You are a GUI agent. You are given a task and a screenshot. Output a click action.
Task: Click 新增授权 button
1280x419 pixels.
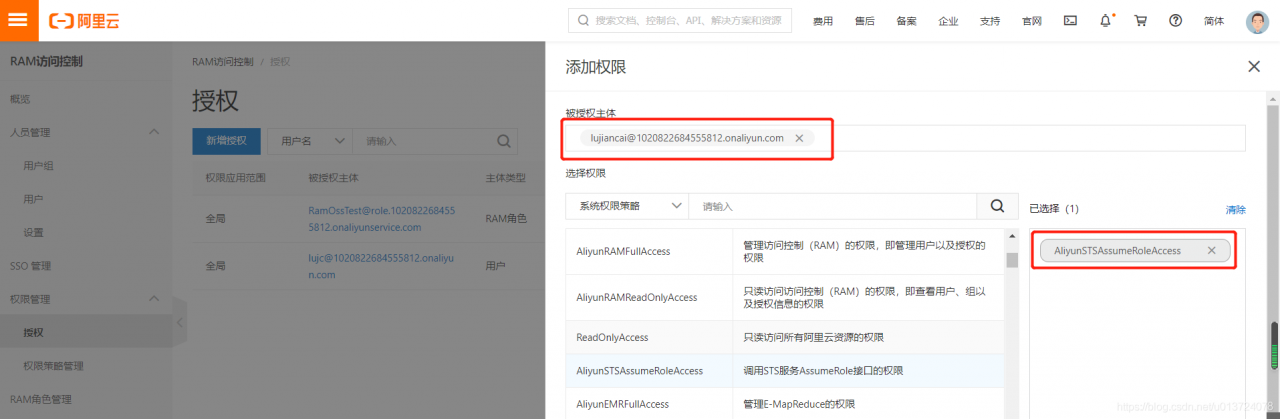tap(226, 141)
